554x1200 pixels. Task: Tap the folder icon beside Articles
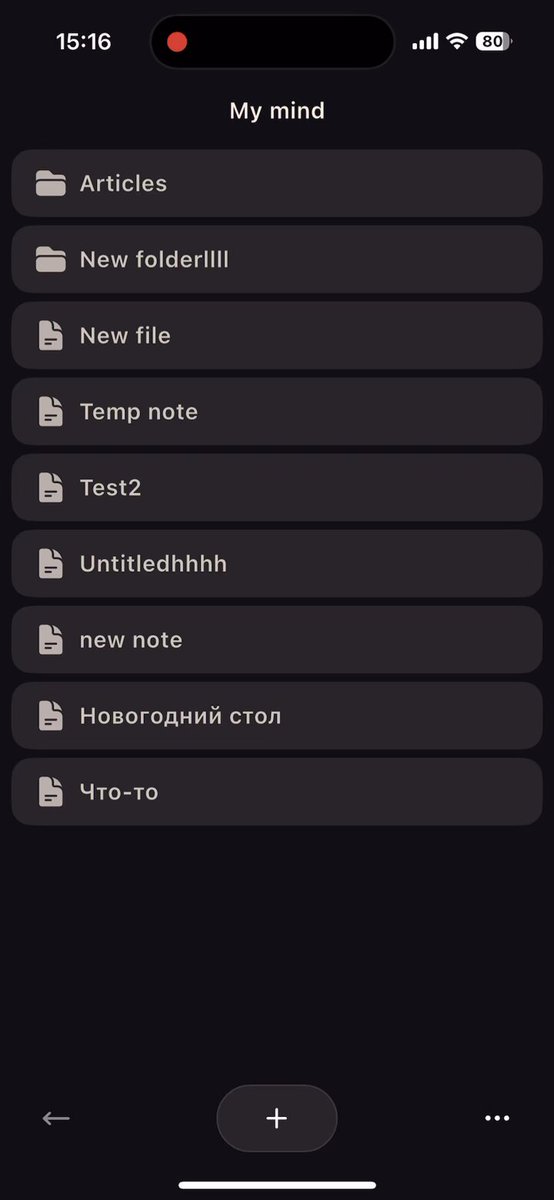tap(50, 183)
